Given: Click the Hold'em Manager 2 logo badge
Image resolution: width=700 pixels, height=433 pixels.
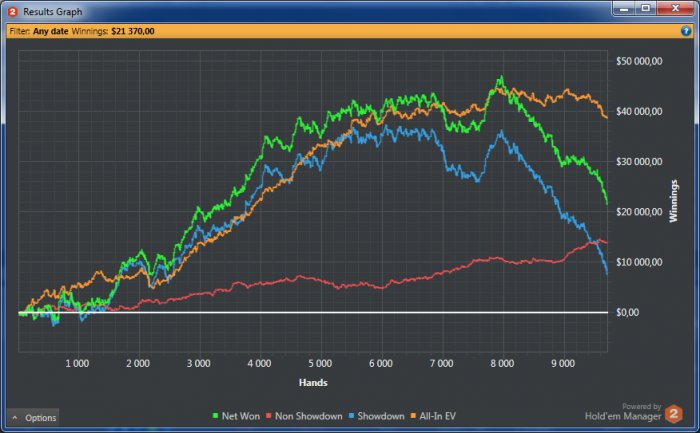Looking at the screenshot, I should point(674,414).
